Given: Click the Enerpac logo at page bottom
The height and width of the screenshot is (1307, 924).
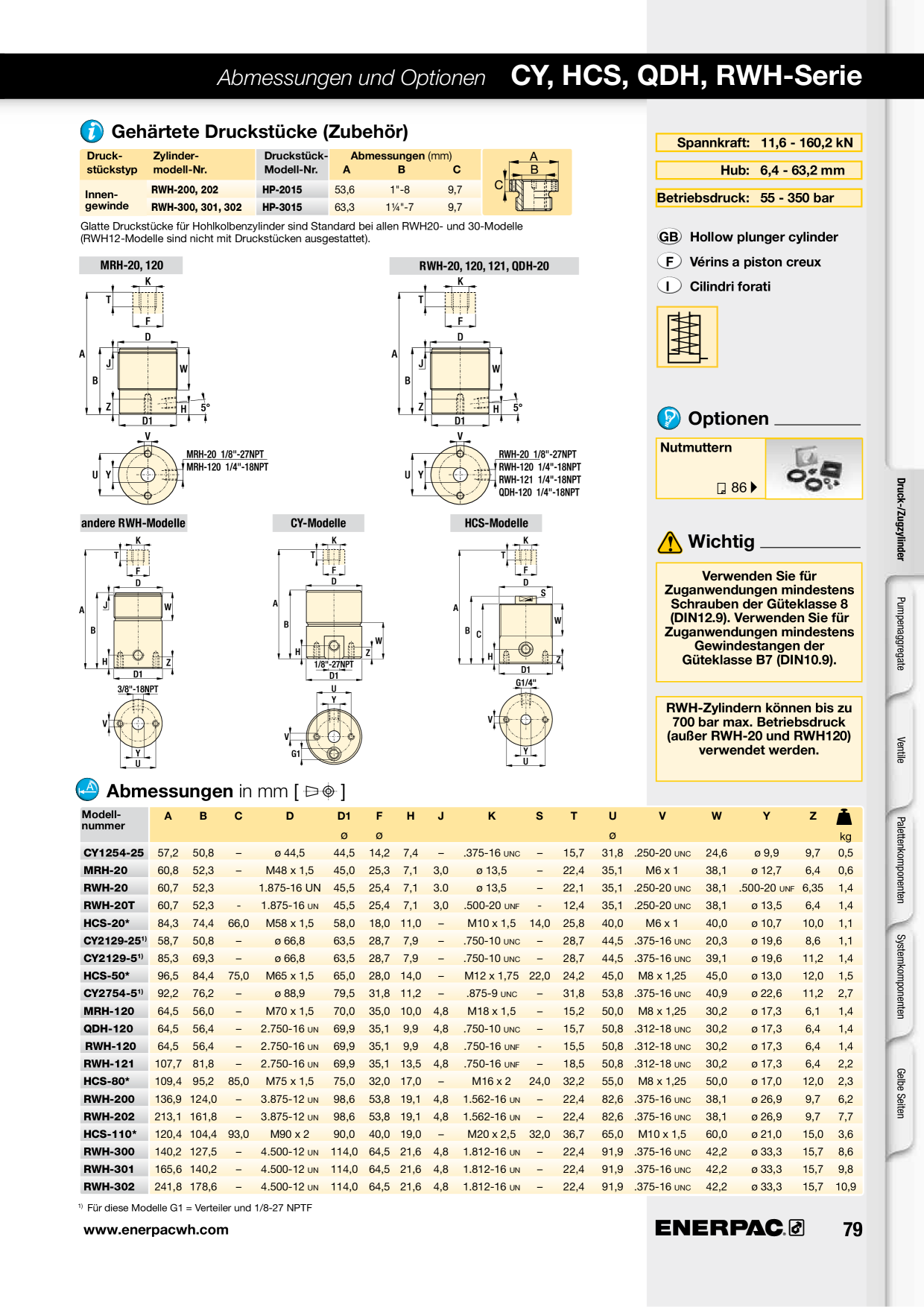Looking at the screenshot, I should [730, 1228].
